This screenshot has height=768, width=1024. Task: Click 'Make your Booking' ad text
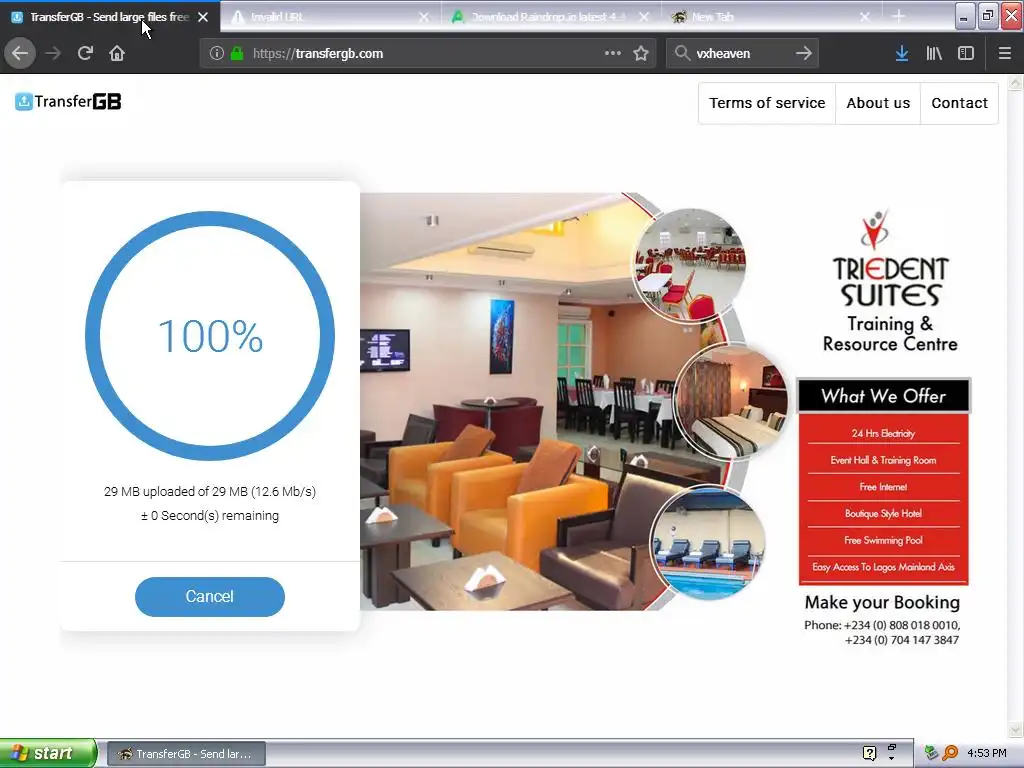pyautogui.click(x=882, y=602)
